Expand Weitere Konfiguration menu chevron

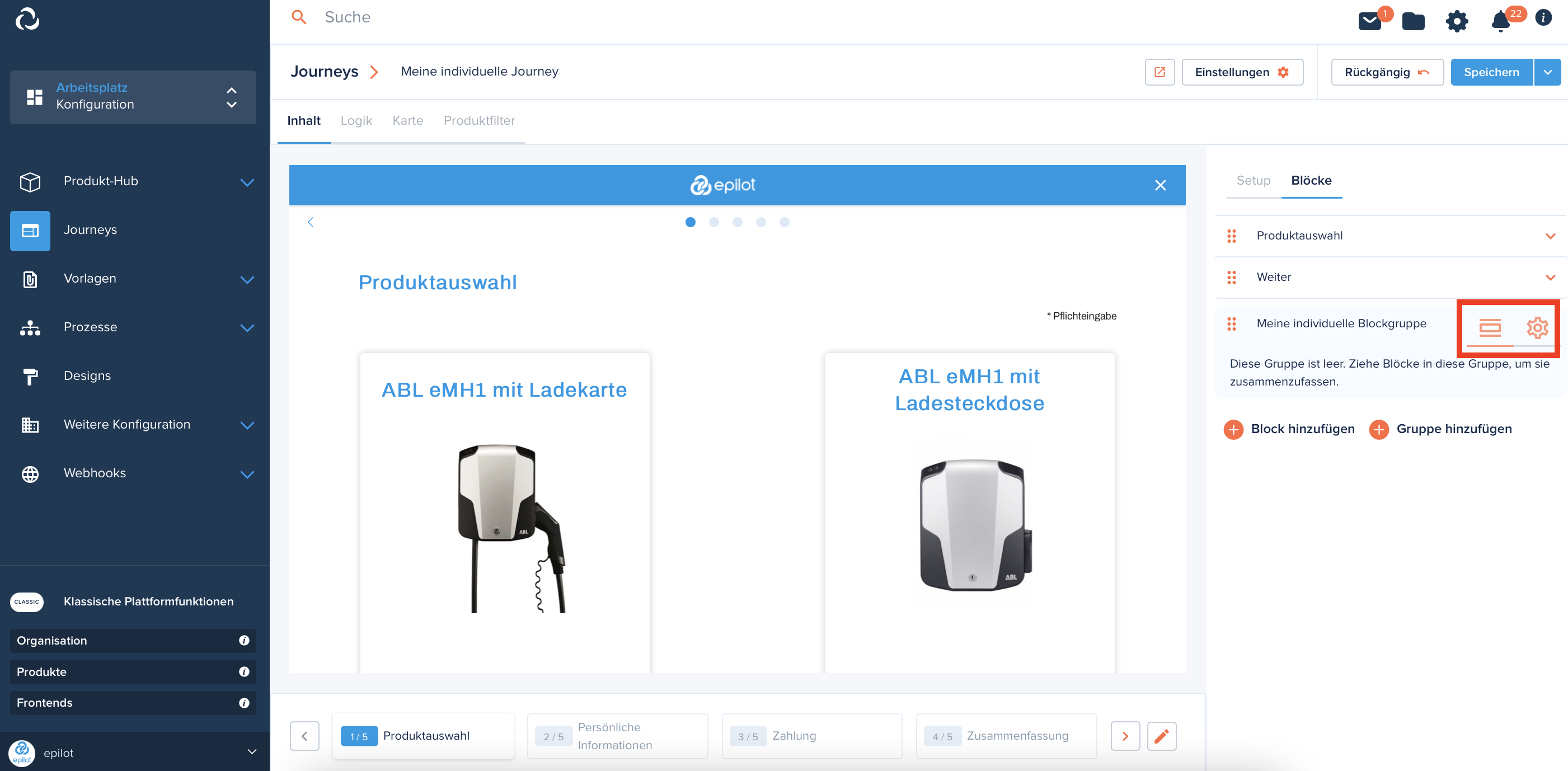[247, 425]
